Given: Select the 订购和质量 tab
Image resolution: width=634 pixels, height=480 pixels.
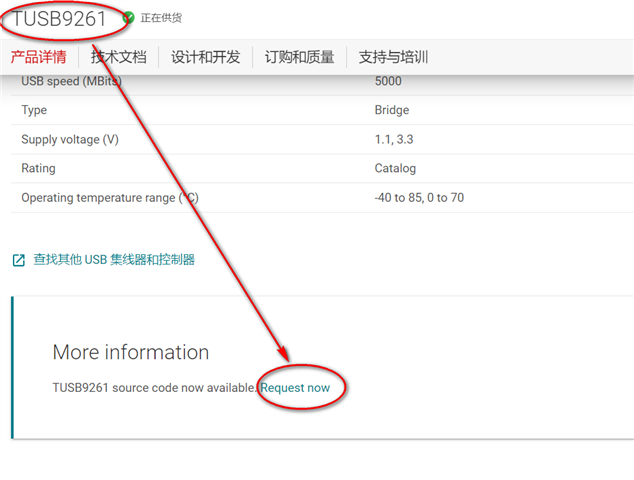Looking at the screenshot, I should click(300, 57).
